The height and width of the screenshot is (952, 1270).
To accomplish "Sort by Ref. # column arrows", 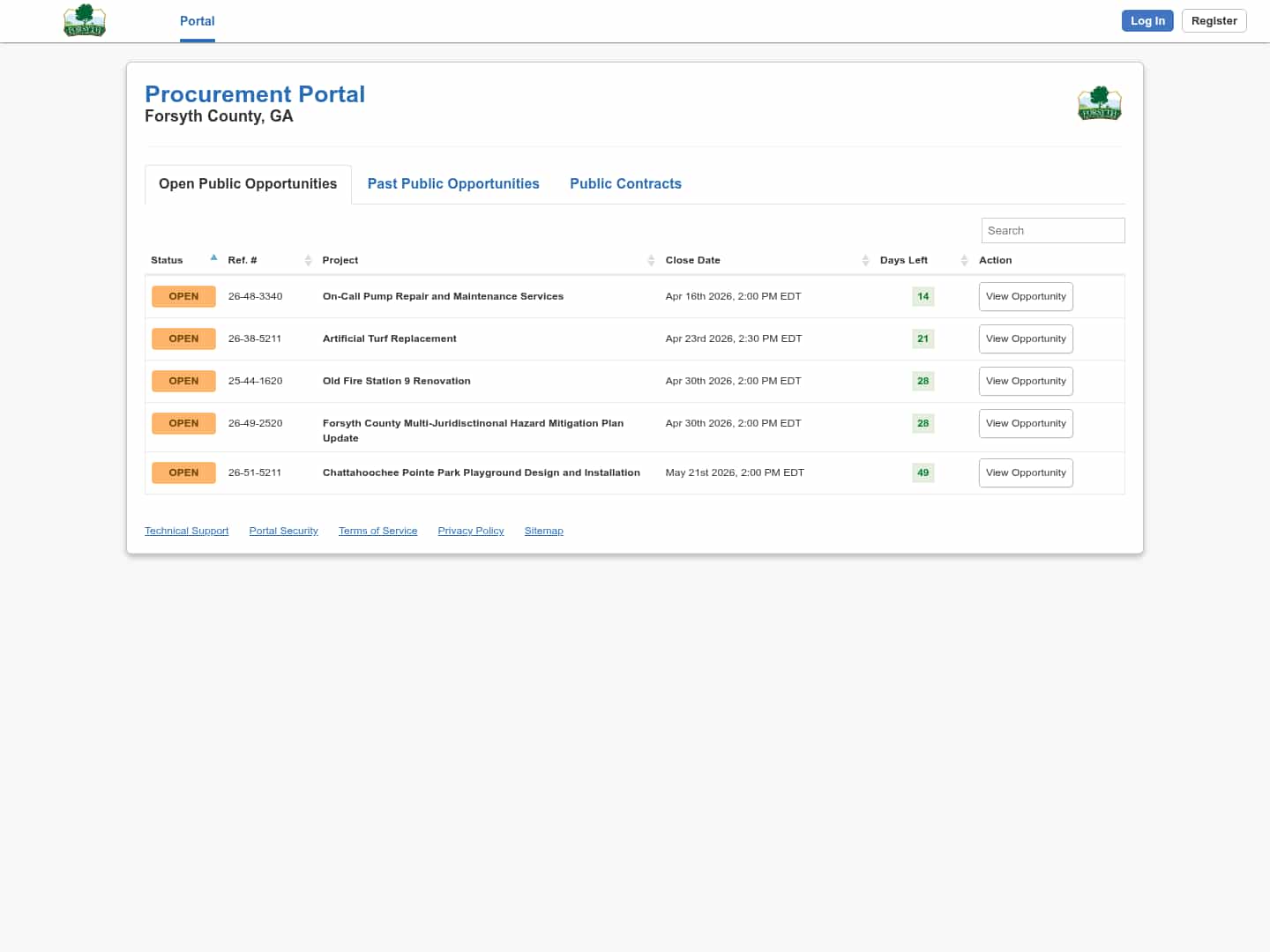I will click(x=308, y=260).
